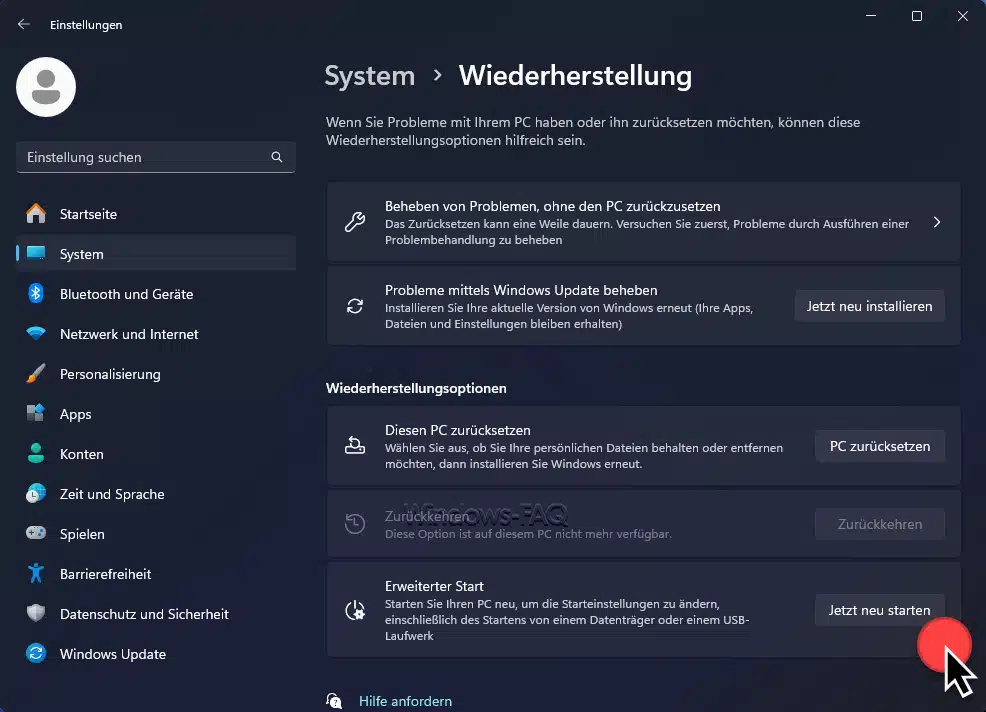The height and width of the screenshot is (712, 986).
Task: Click the Zurückkehren history clock icon
Action: 355,524
